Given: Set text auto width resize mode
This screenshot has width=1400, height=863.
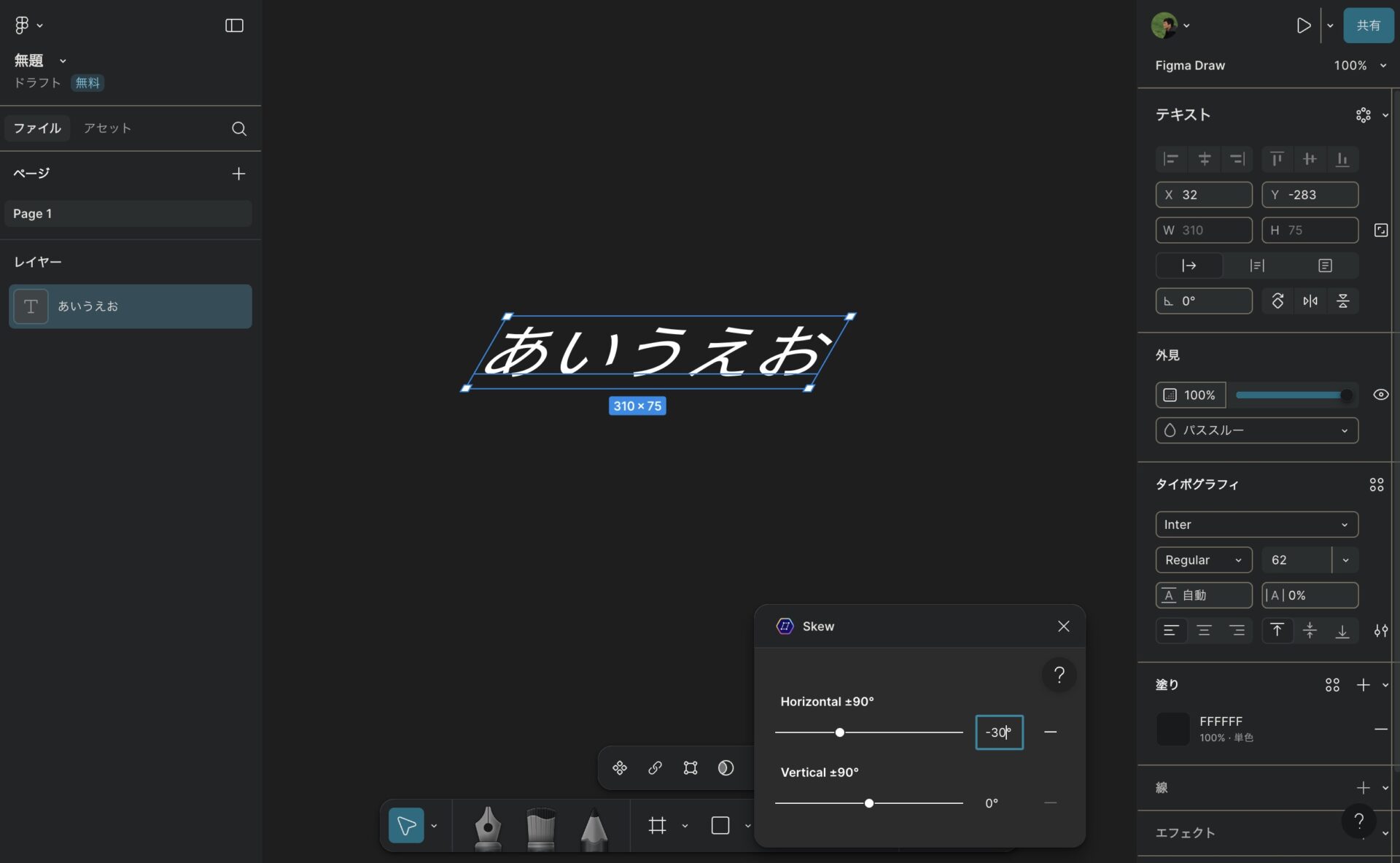Looking at the screenshot, I should [1189, 266].
